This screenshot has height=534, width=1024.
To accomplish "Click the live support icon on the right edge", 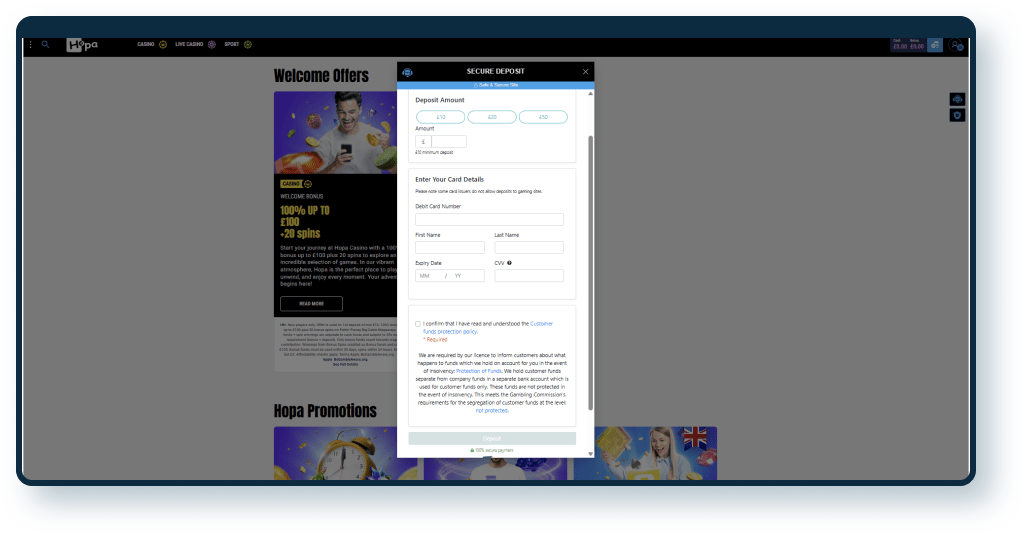I will 957,99.
